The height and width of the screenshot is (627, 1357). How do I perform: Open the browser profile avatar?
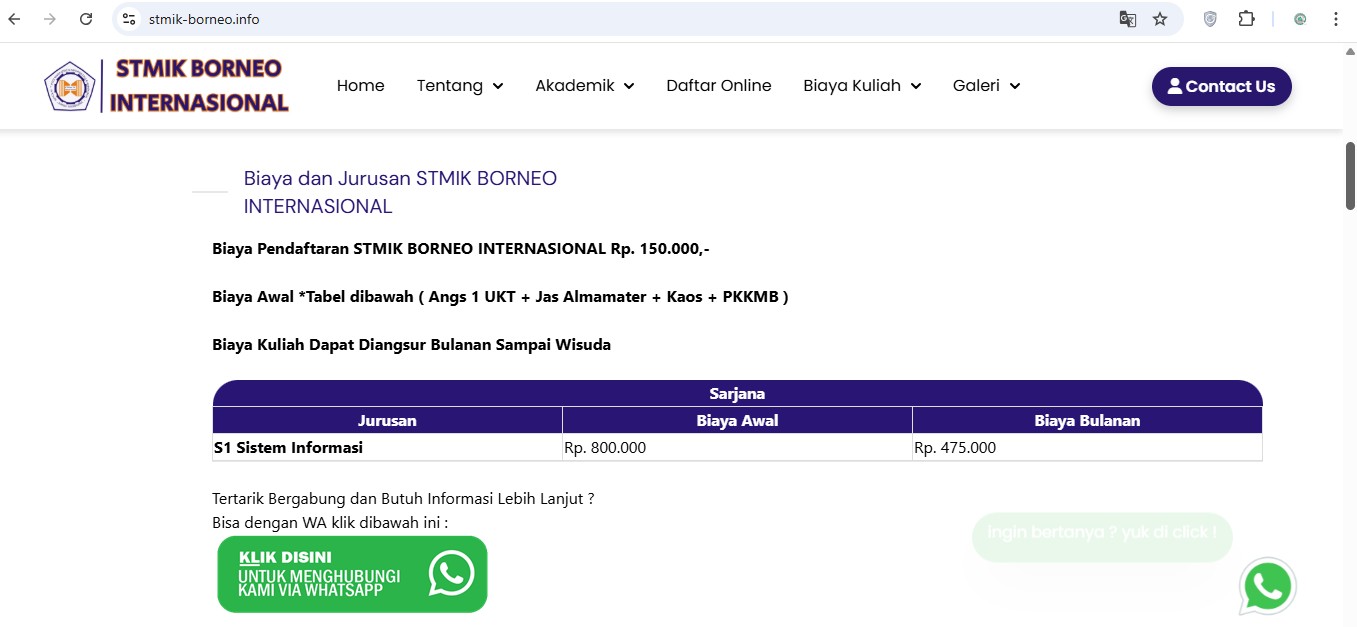point(1300,19)
